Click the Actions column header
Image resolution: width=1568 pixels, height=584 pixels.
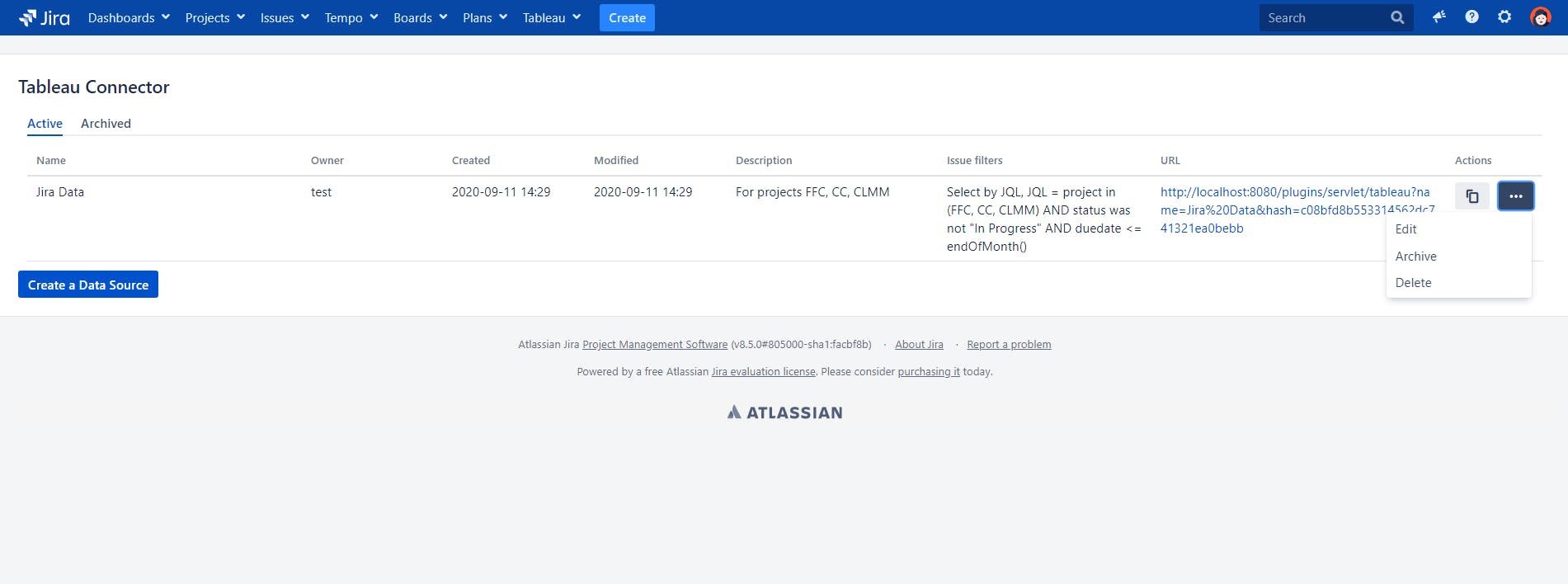(x=1473, y=161)
